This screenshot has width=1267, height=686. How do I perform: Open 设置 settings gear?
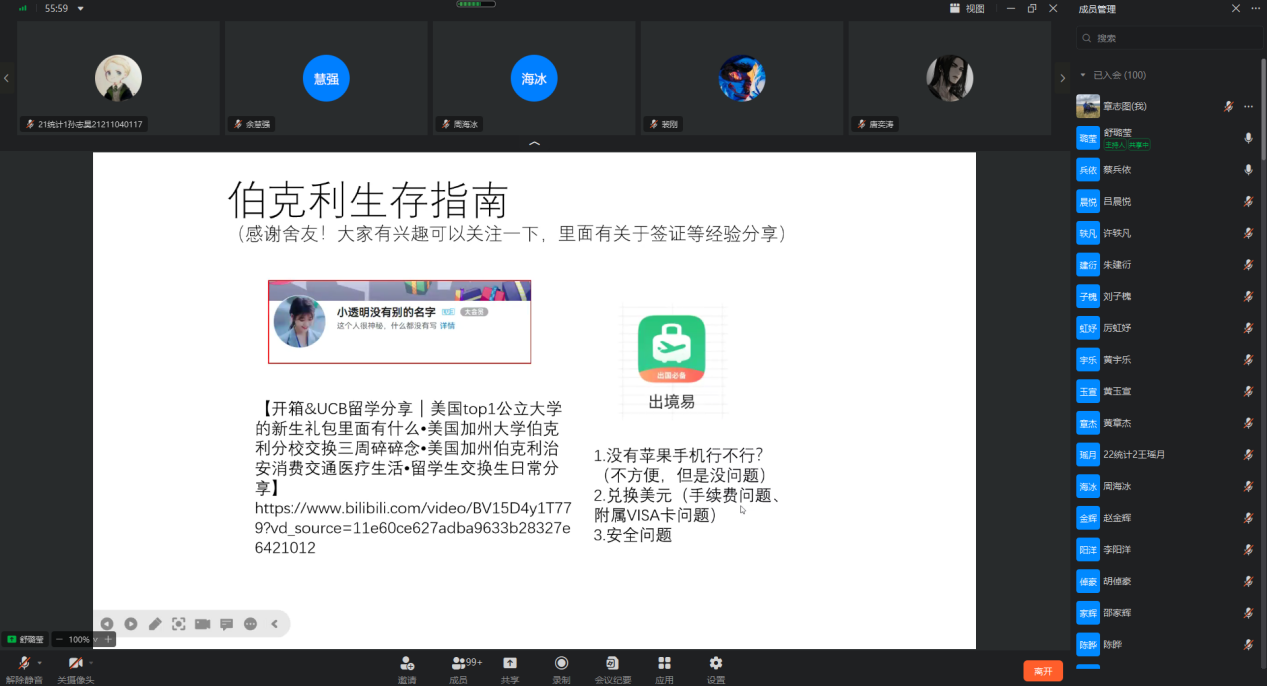(715, 664)
